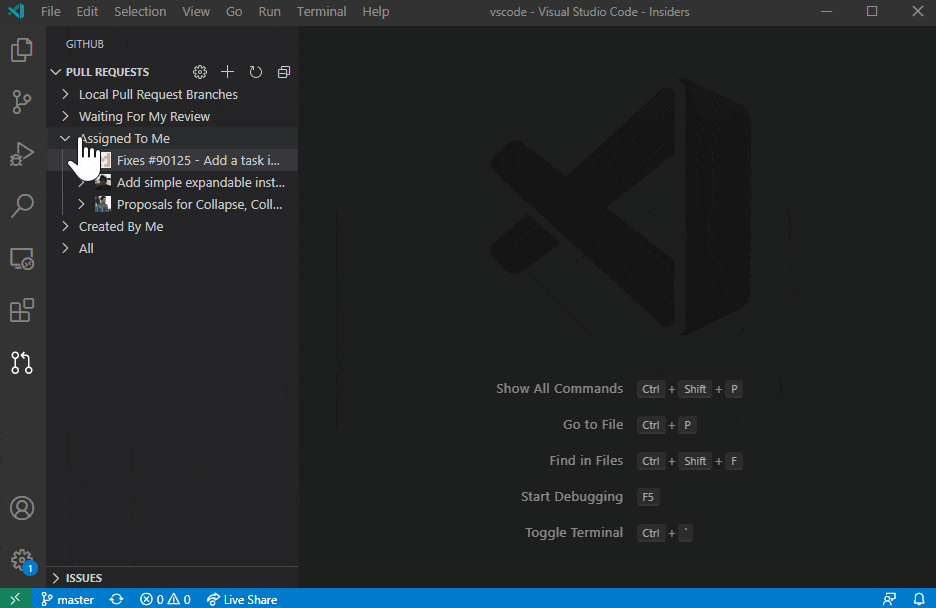Minimize the VS Code window

(x=826, y=11)
